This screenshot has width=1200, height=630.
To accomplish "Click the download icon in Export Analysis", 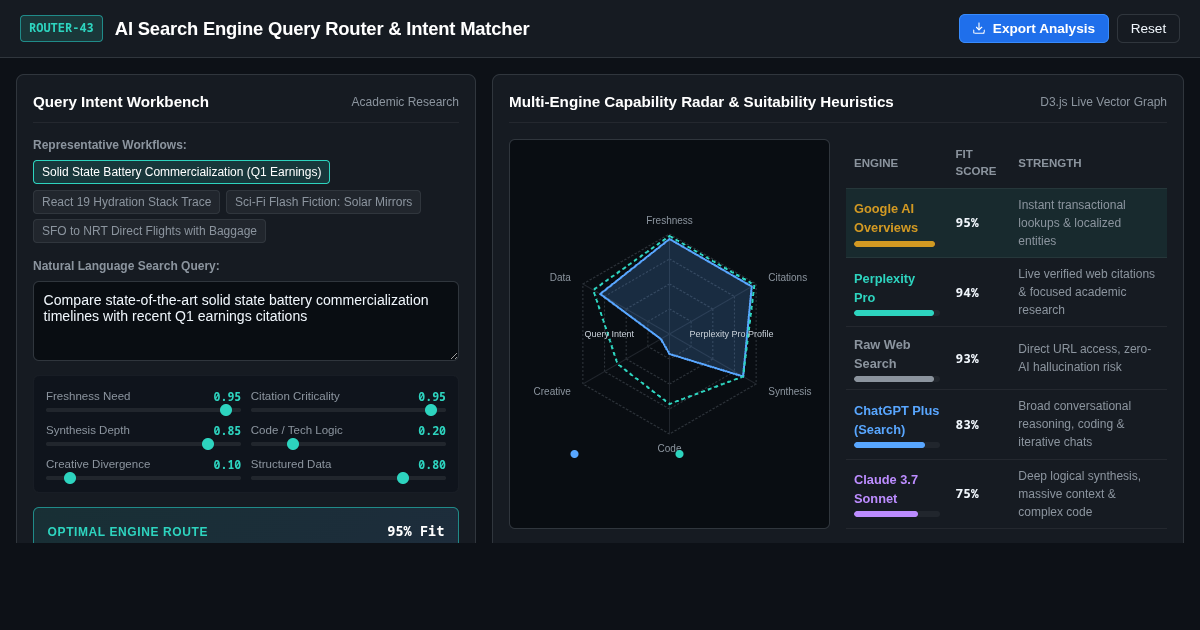I will [979, 28].
